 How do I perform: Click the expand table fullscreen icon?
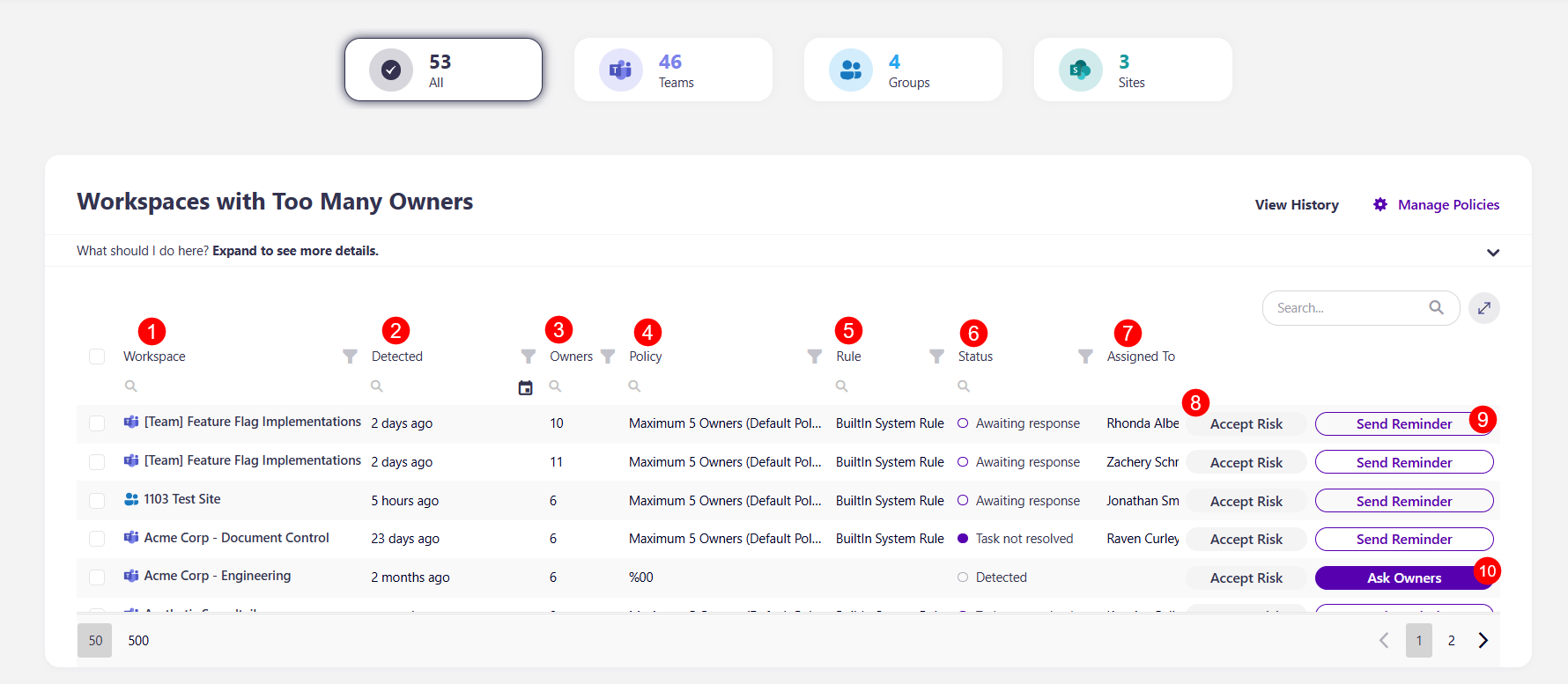click(1483, 308)
